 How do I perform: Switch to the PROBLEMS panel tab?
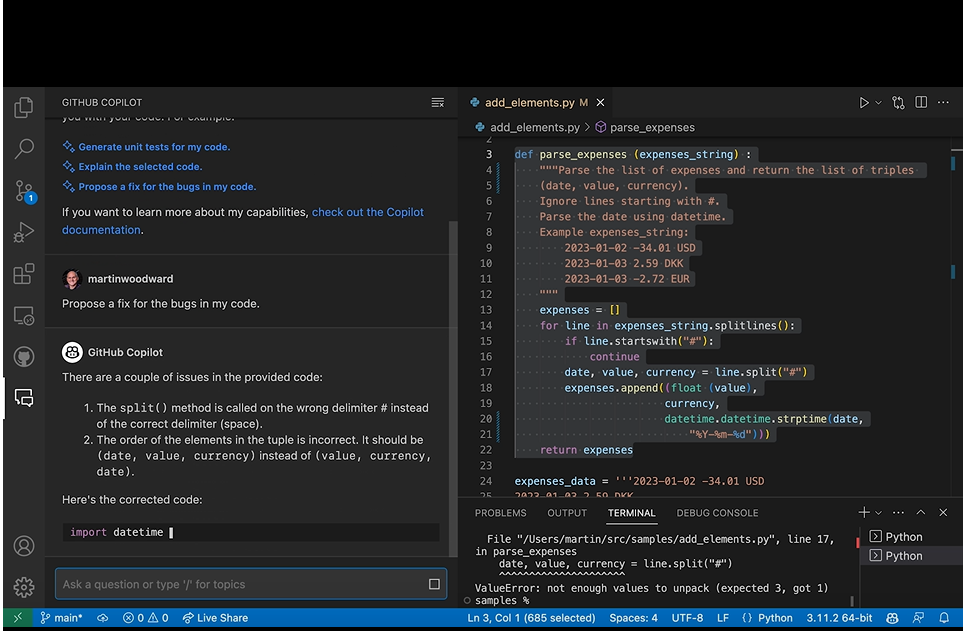tap(500, 513)
